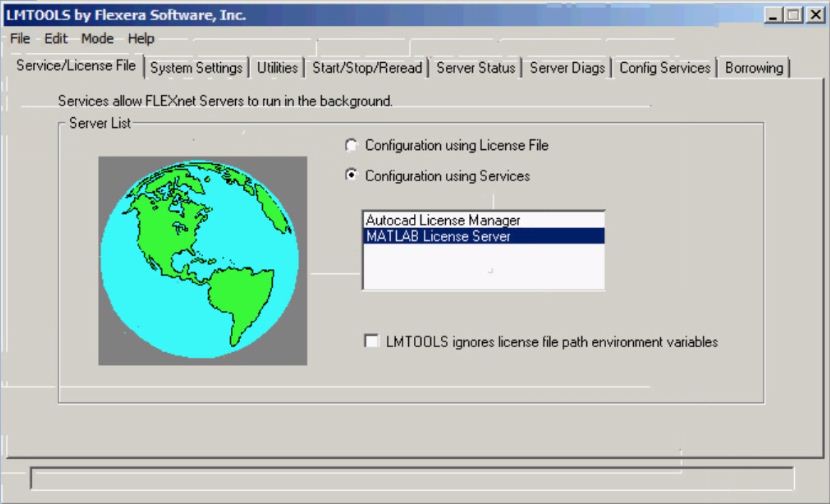Switch to the System Settings tab
Image resolution: width=830 pixels, height=504 pixels.
[196, 68]
